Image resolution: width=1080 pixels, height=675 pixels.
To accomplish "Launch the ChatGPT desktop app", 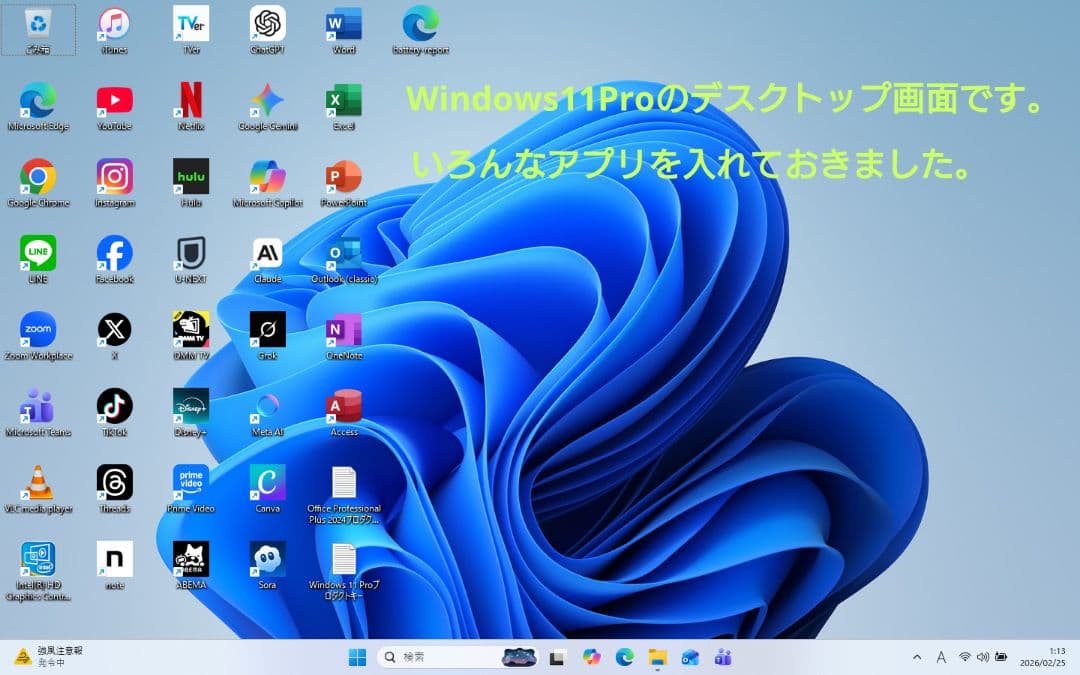I will [x=267, y=30].
